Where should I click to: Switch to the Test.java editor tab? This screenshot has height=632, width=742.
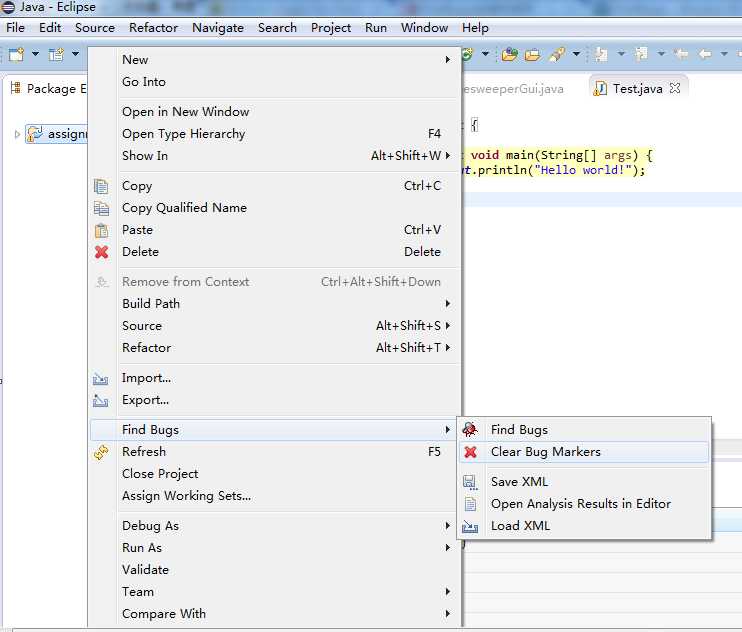(x=637, y=89)
